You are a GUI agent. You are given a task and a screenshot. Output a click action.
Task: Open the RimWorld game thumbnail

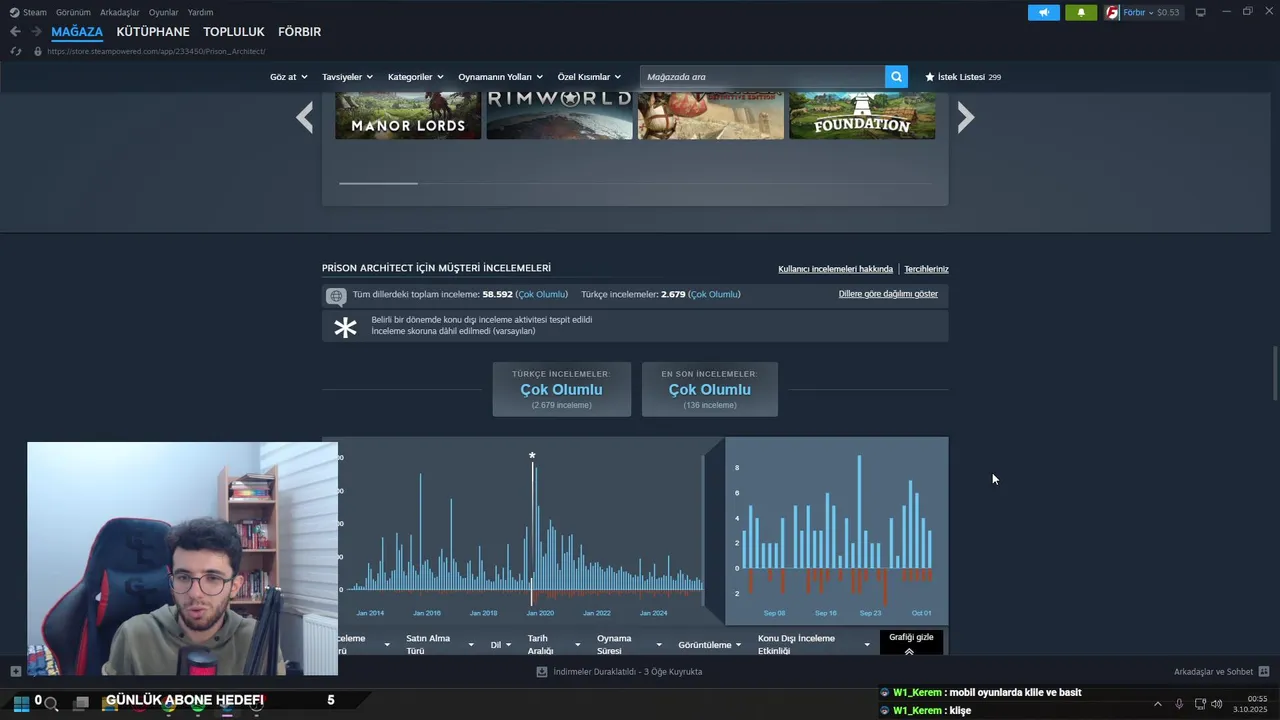coord(559,116)
